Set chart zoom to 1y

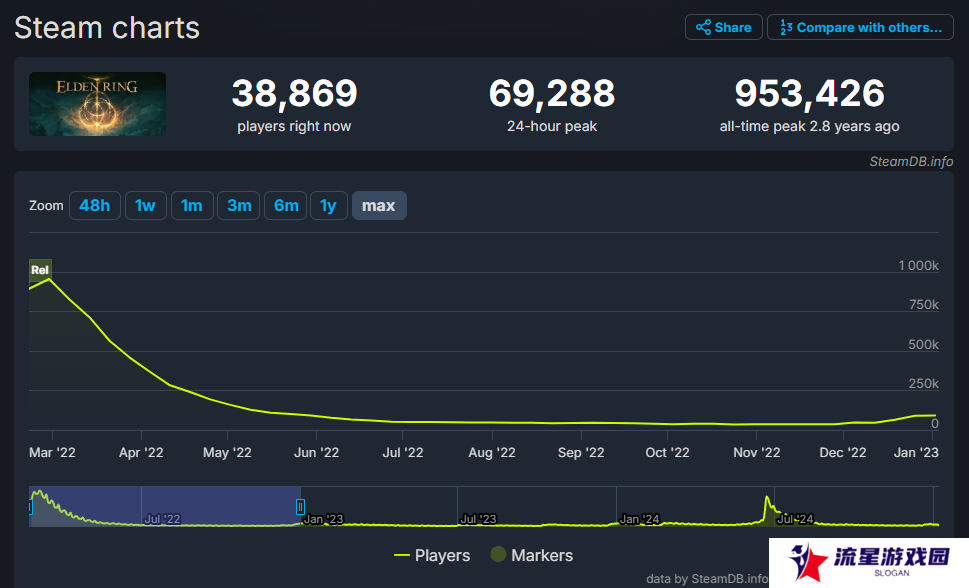click(x=328, y=205)
